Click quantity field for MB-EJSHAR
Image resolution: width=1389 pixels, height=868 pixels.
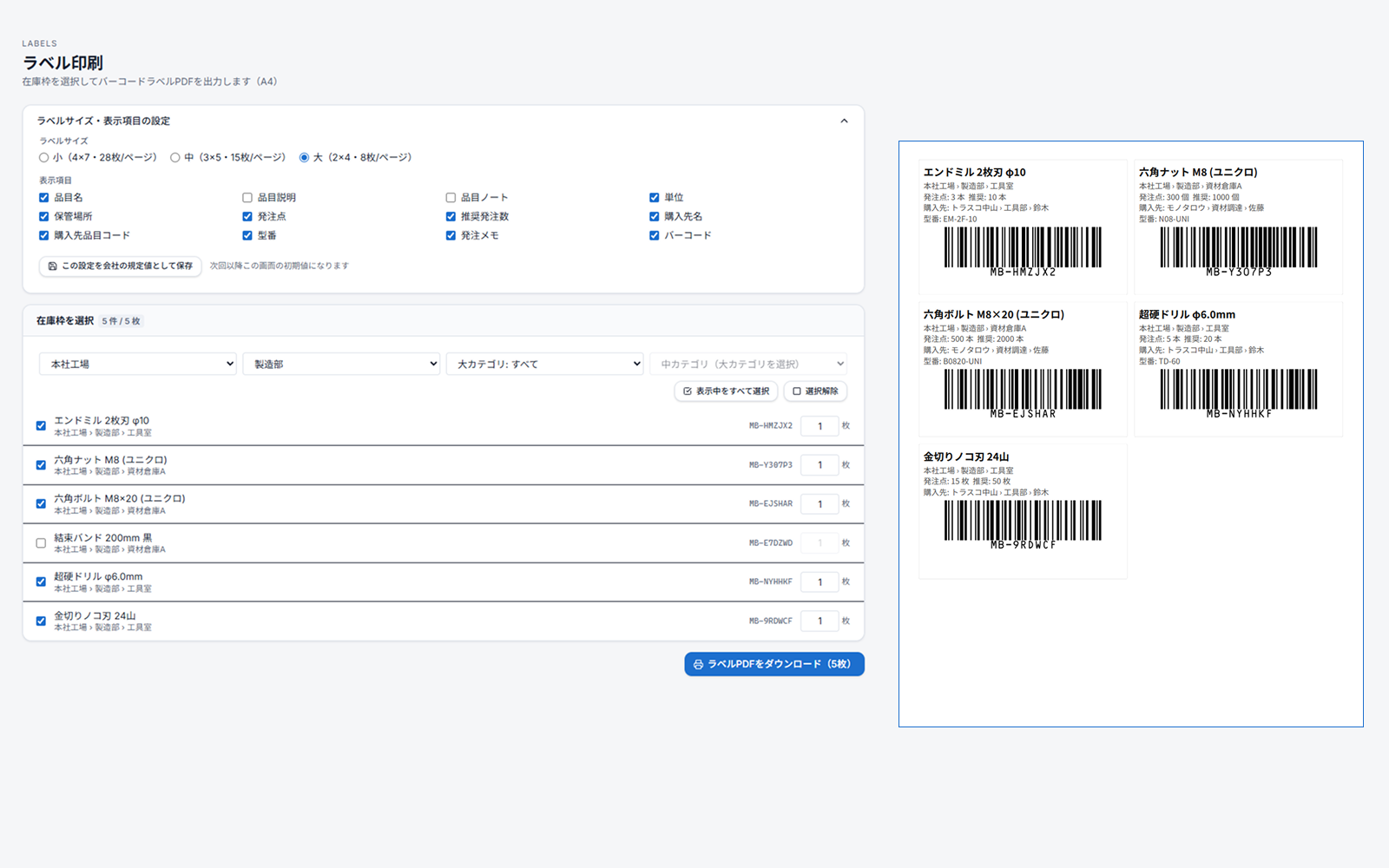click(820, 504)
